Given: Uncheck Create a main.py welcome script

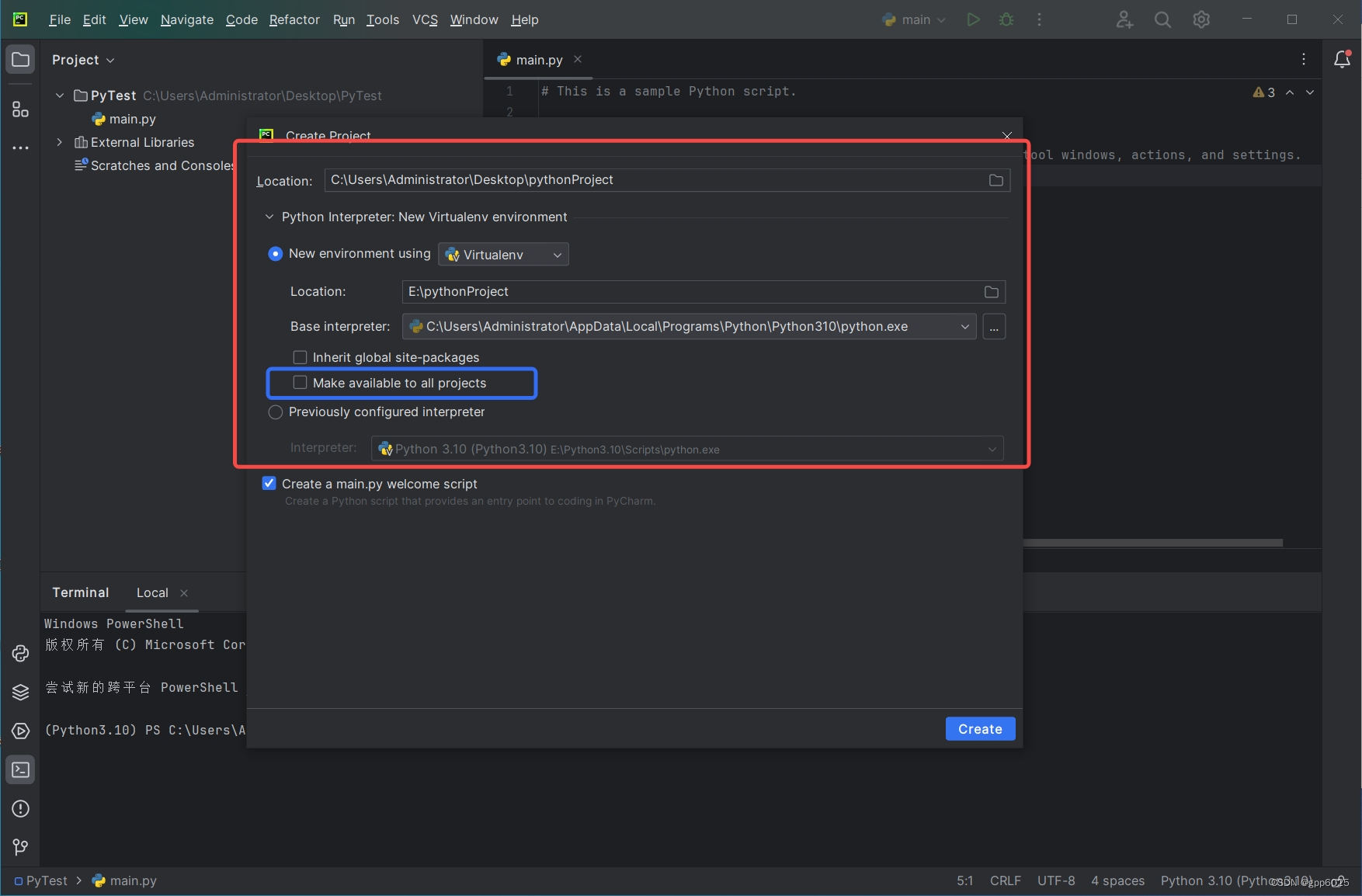Looking at the screenshot, I should click(x=269, y=483).
